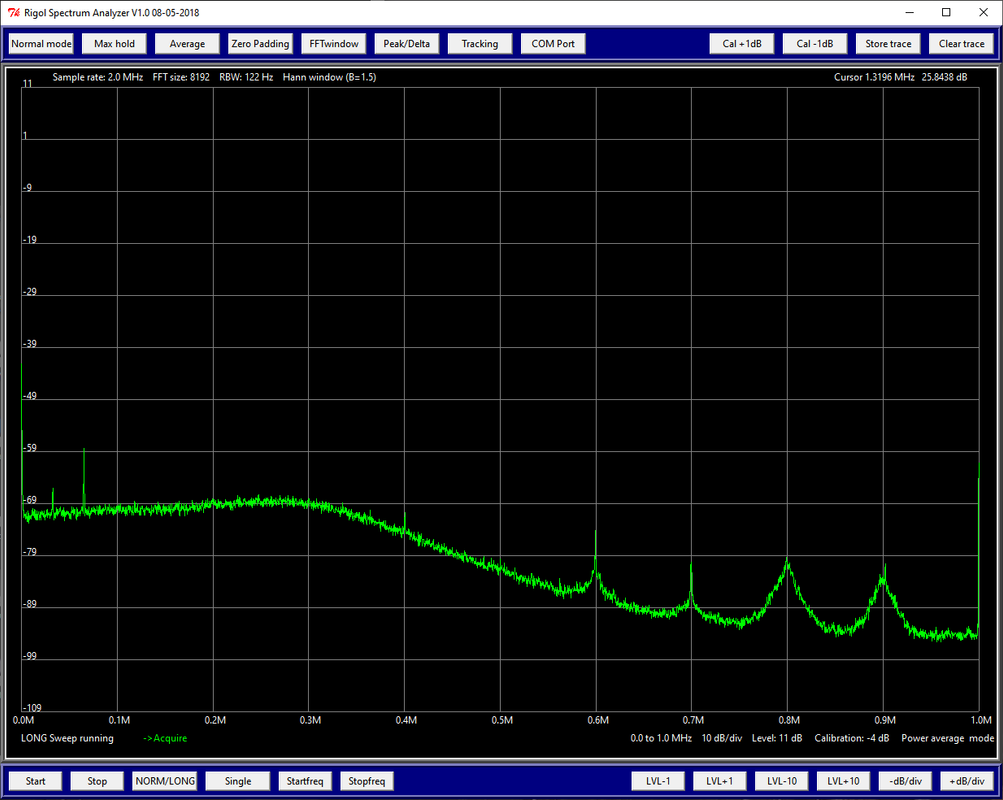Maximize the analyzer window

point(946,12)
